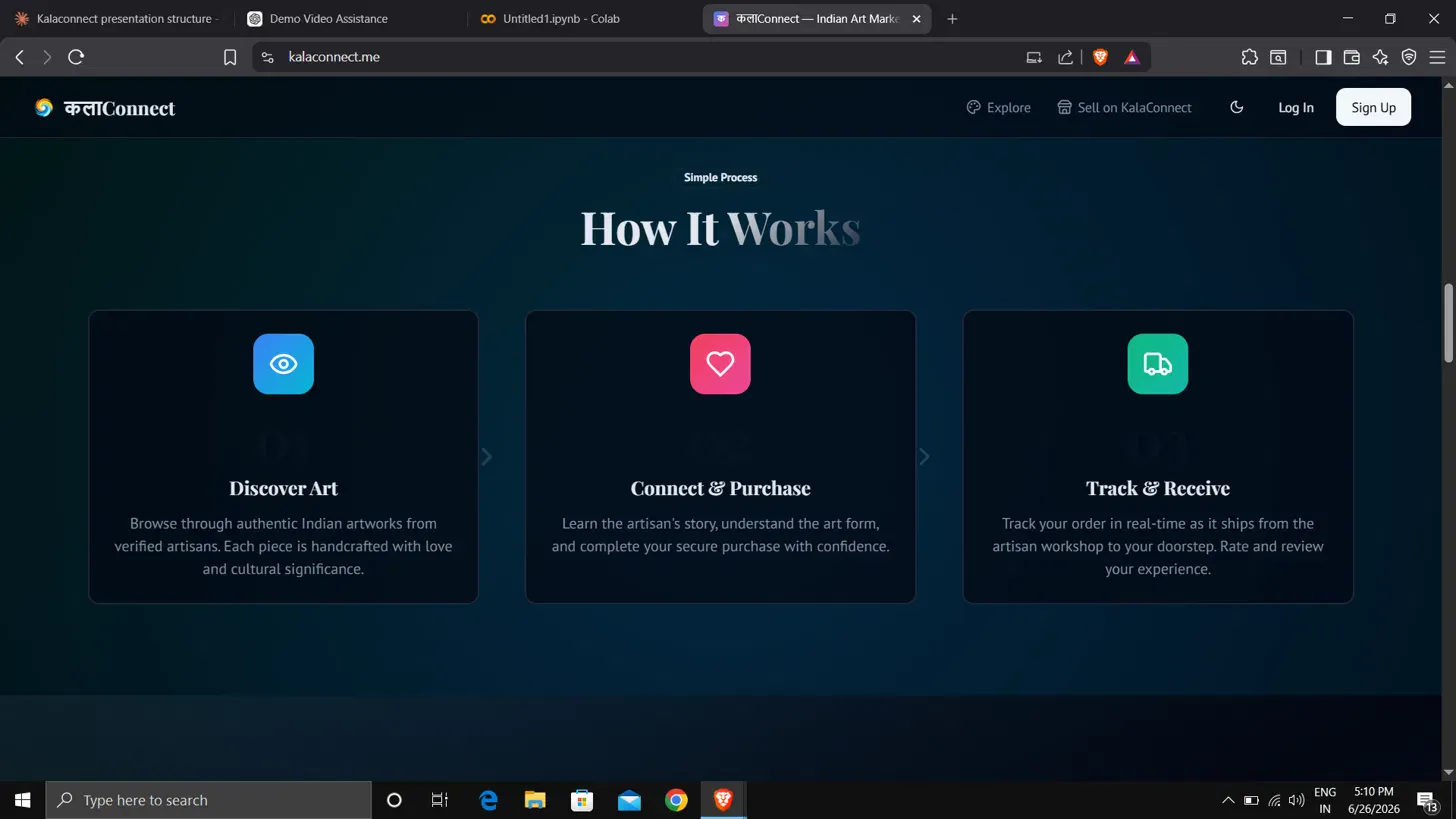Click the Brave browser taskbar icon
1456x819 pixels.
(x=723, y=800)
